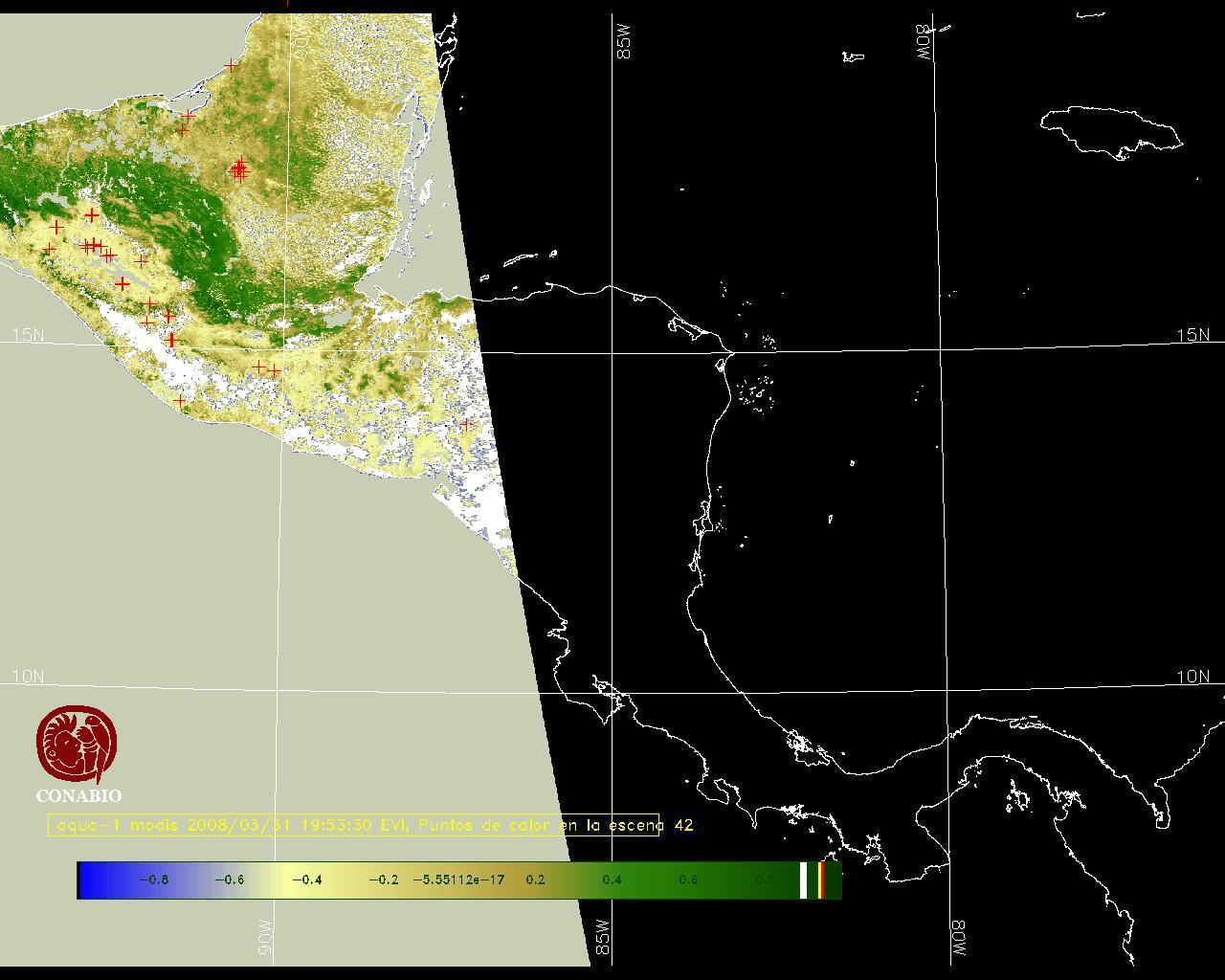Click the yellow-boxed aqua-1 modis caption
The height and width of the screenshot is (980, 1225).
[x=354, y=825]
